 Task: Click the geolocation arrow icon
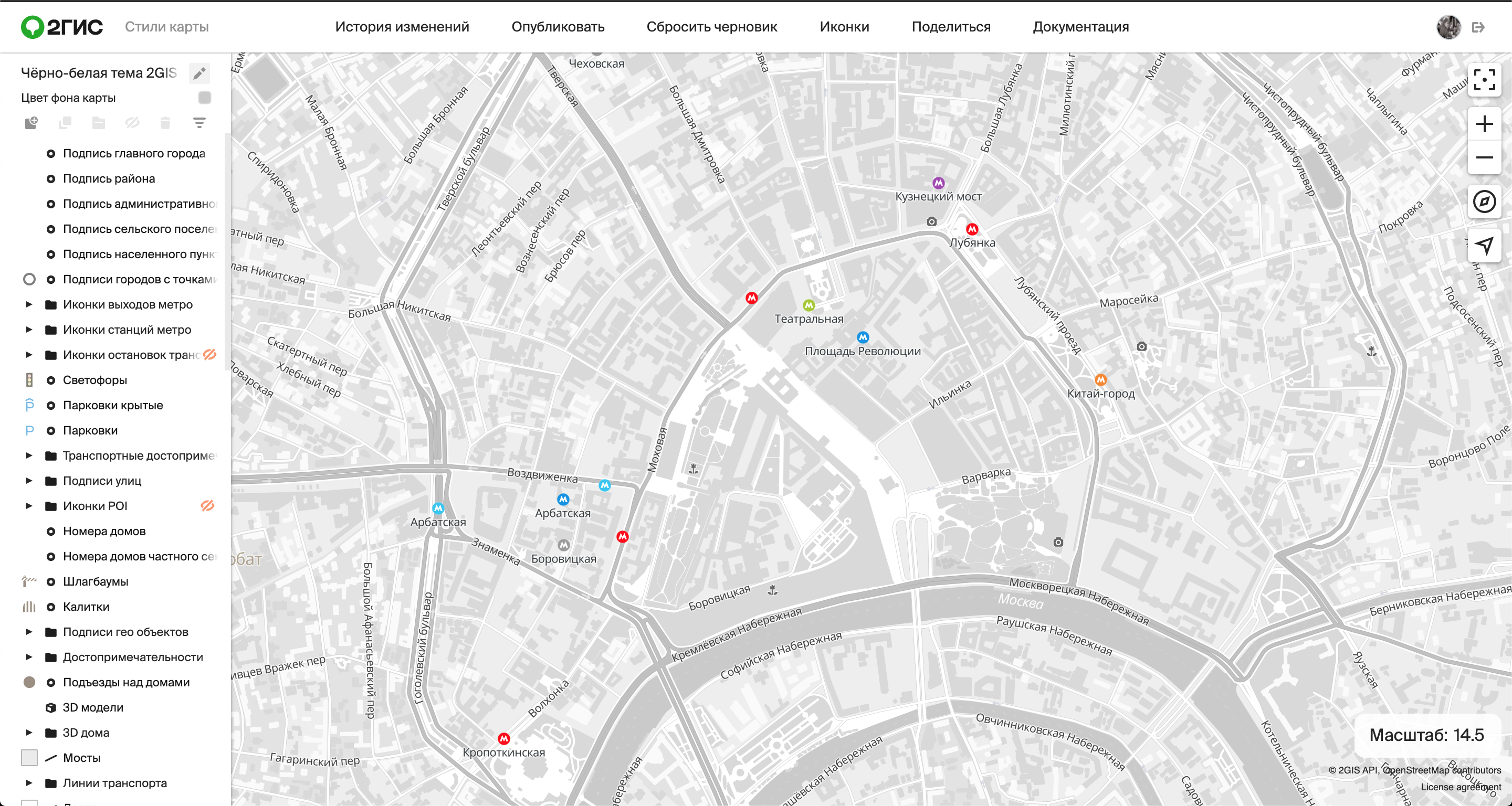pos(1484,245)
